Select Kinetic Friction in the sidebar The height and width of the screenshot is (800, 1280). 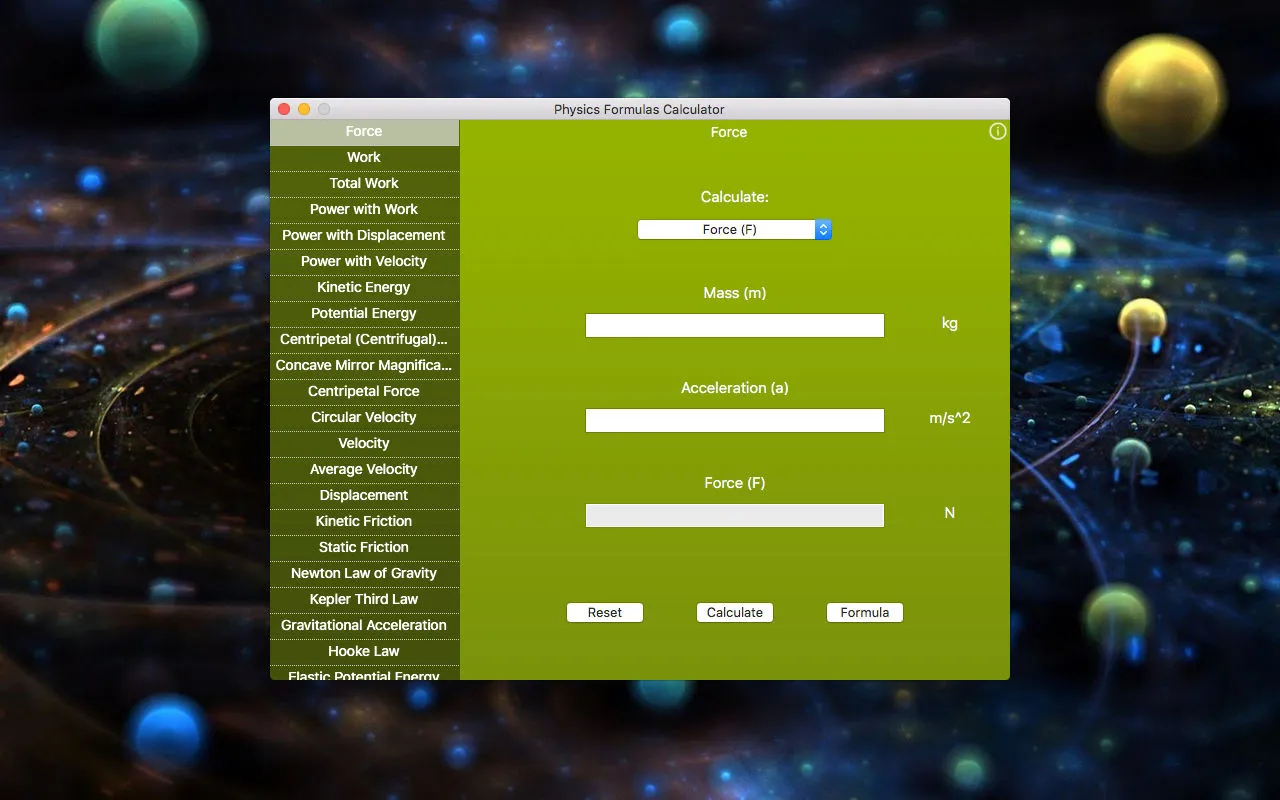pos(364,521)
